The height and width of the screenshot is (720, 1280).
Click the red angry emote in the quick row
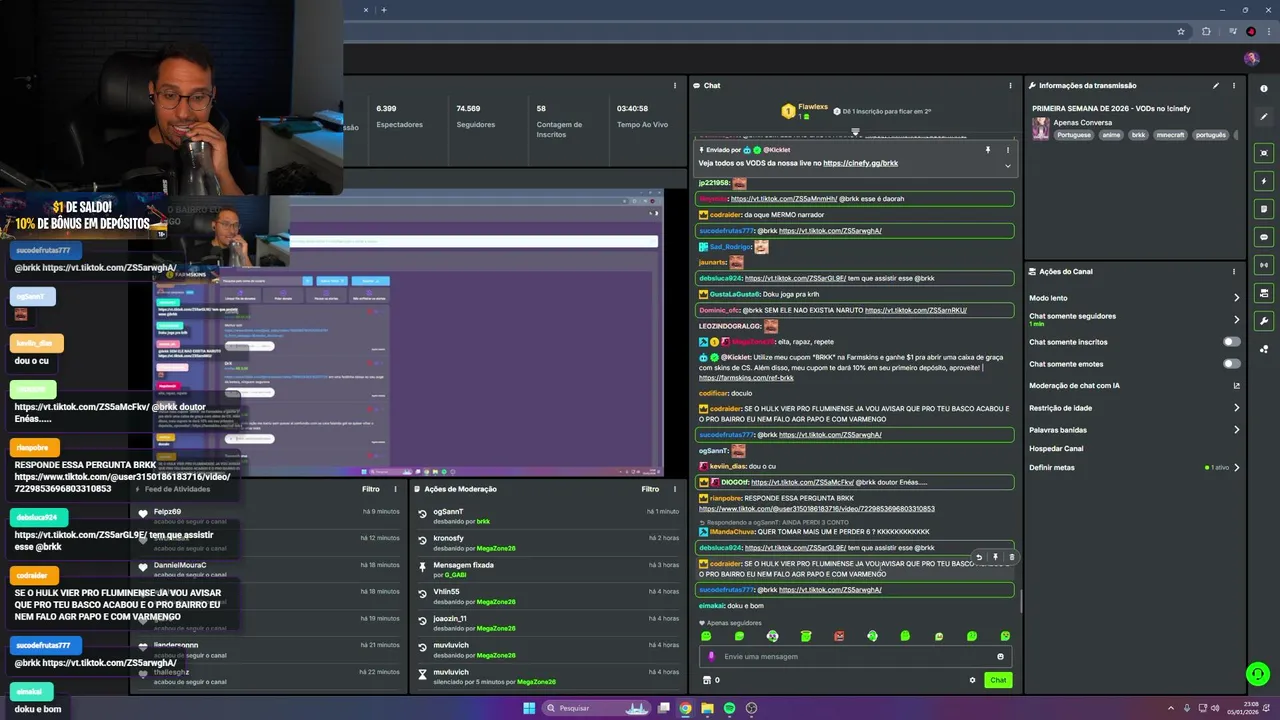coord(839,636)
